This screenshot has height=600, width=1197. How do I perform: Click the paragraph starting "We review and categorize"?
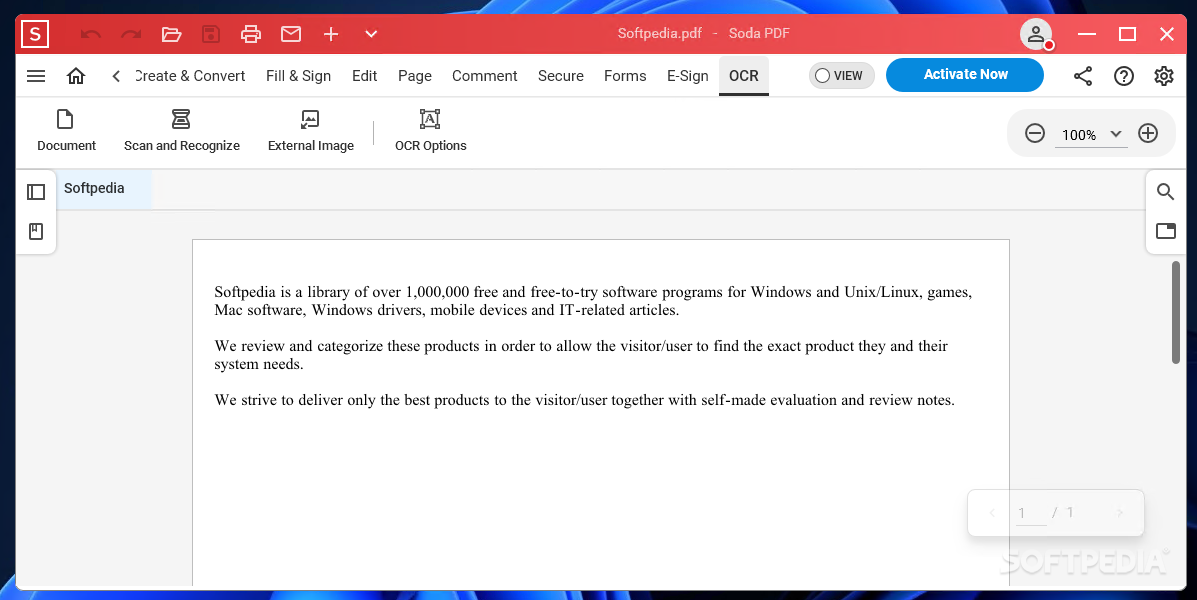[581, 355]
